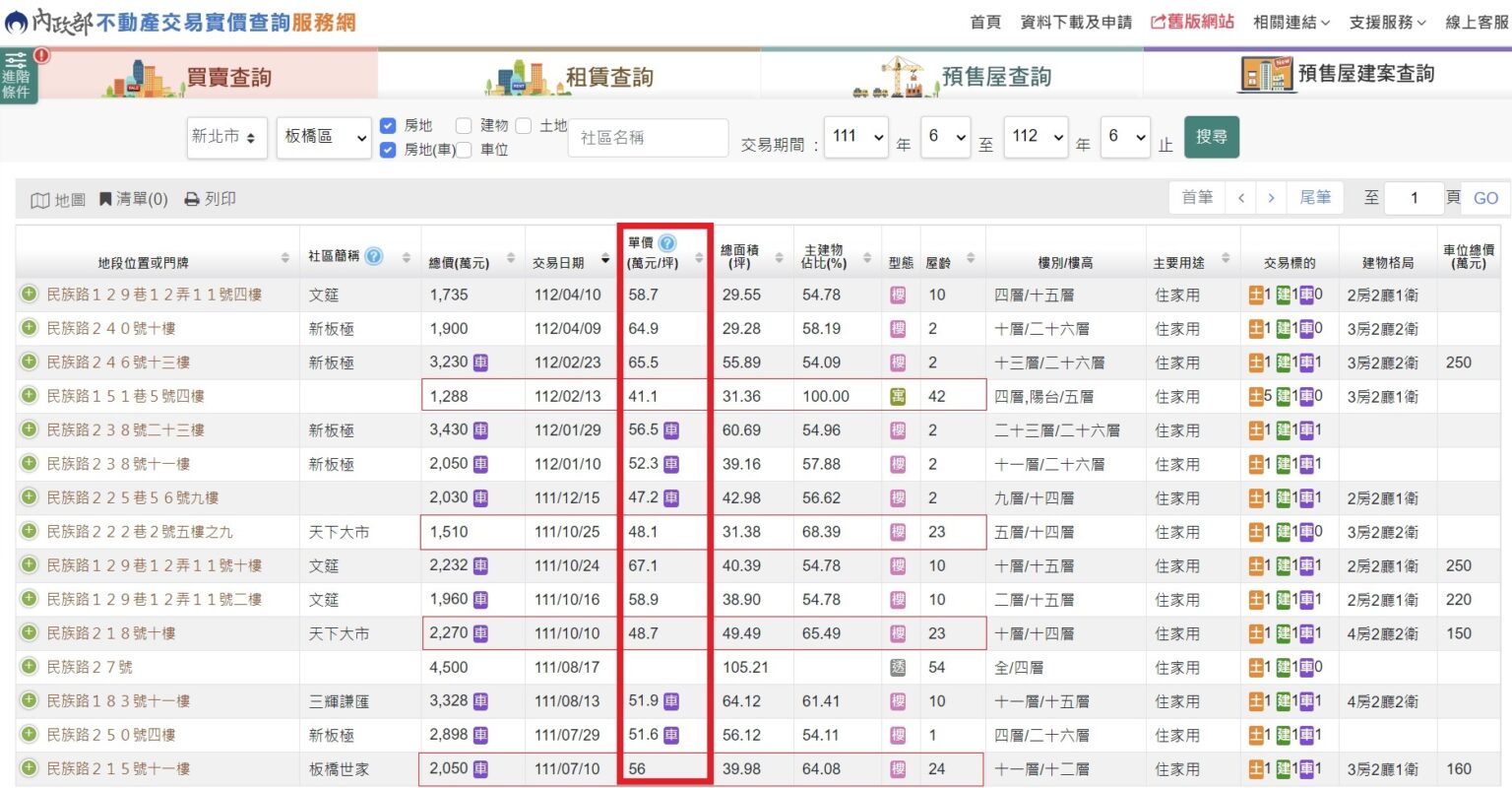Screen dimensions: 1512x788
Task: Click the GO page jump button
Action: (1485, 198)
